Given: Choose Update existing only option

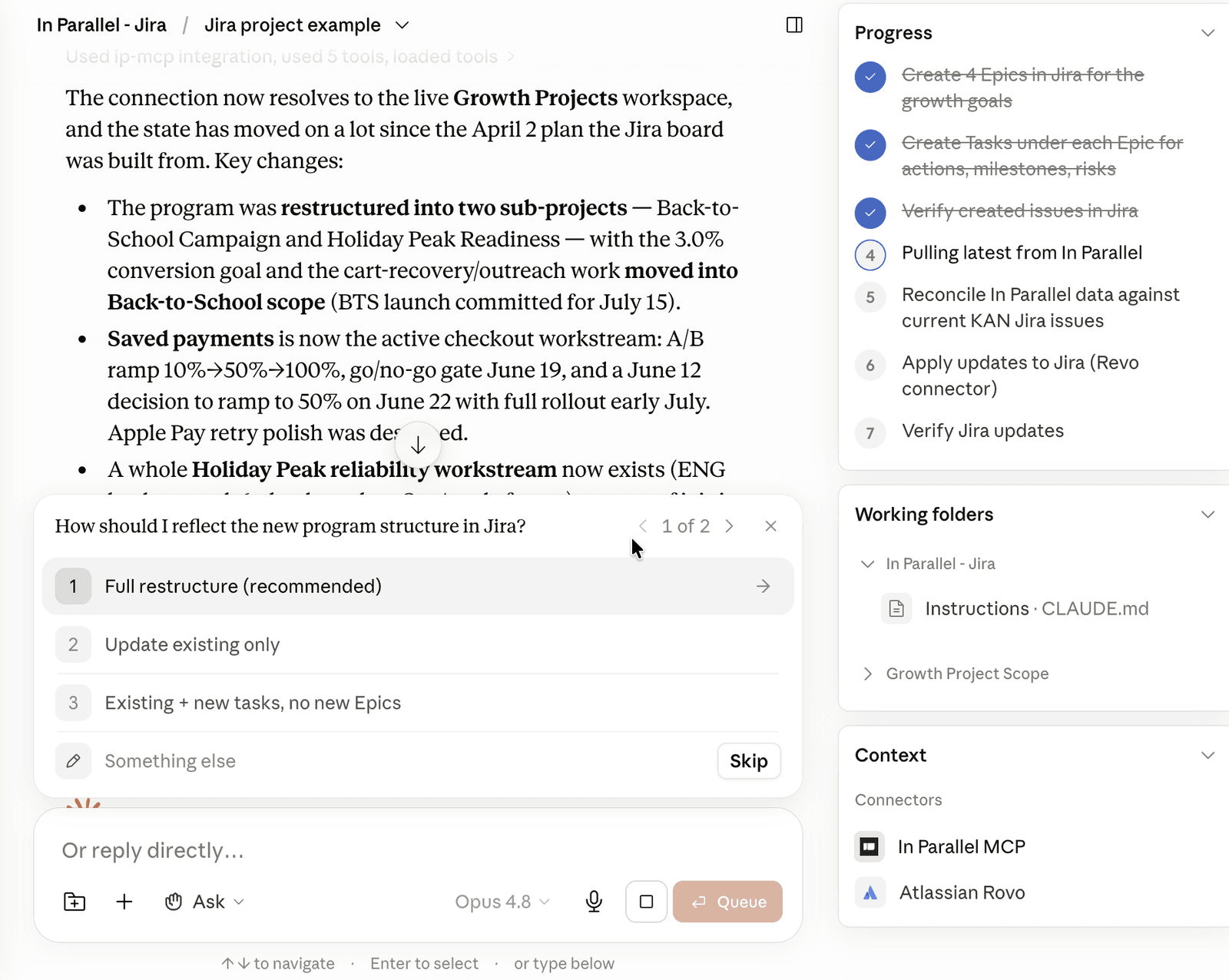Looking at the screenshot, I should pyautogui.click(x=418, y=644).
